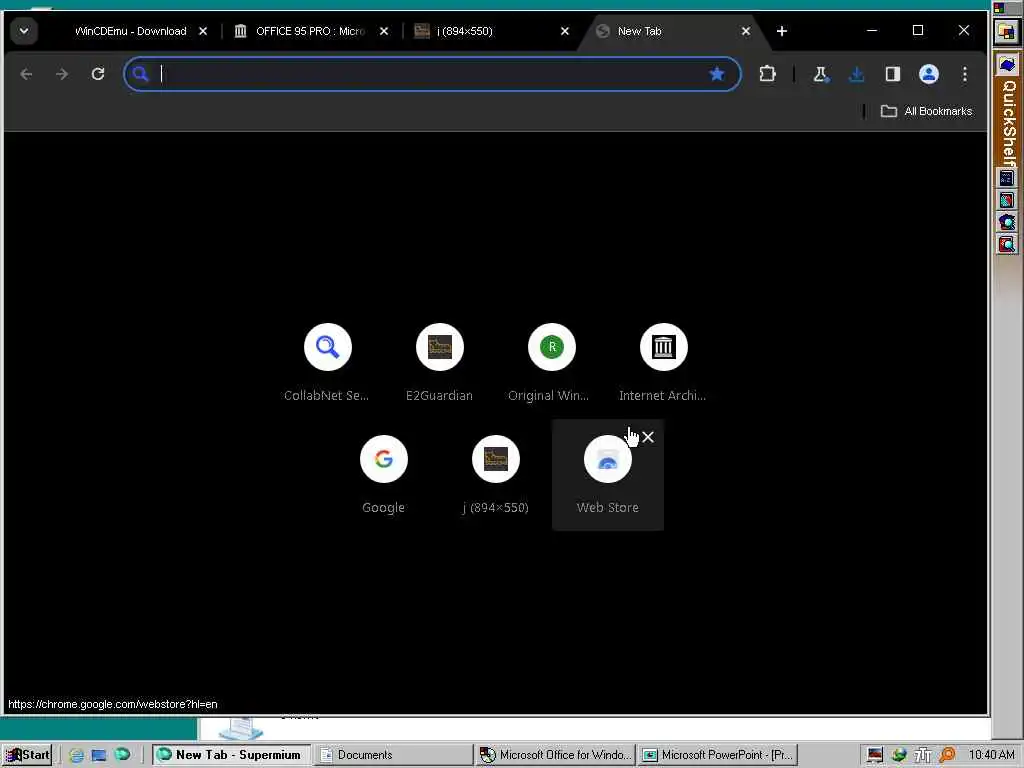Reload the current page
Viewport: 1024px width, 768px height.
pos(98,74)
